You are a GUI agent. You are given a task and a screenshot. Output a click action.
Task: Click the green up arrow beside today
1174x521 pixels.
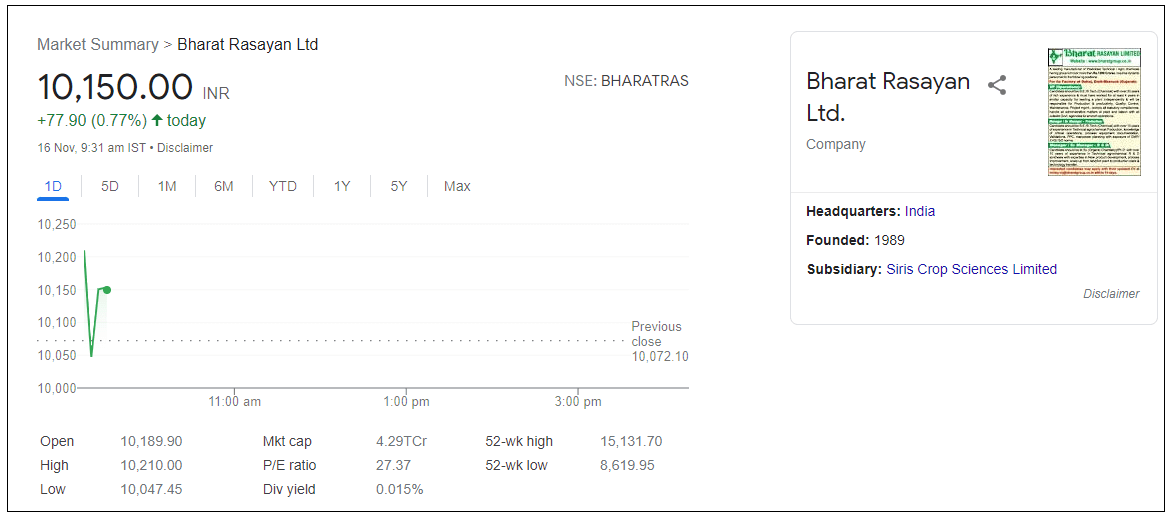[x=157, y=121]
